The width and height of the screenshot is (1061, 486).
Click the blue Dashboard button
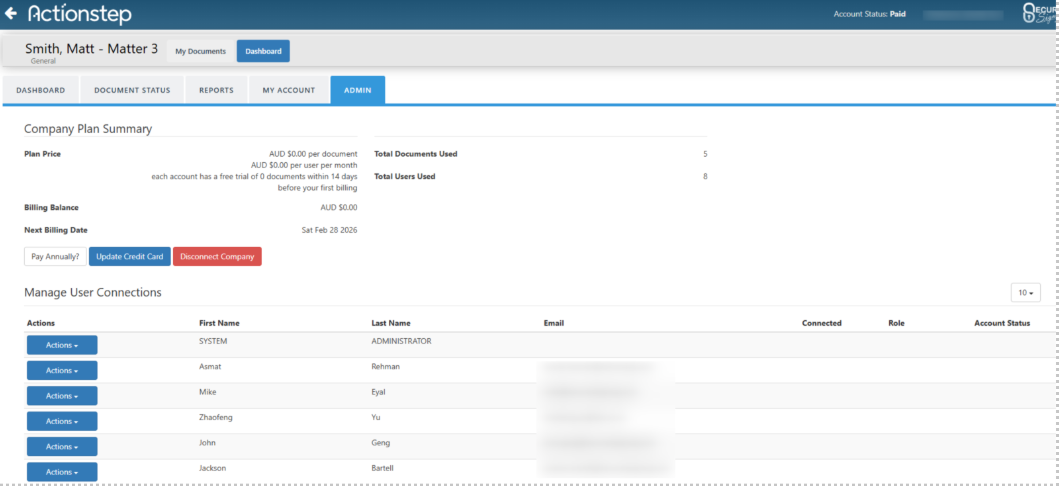pos(263,51)
